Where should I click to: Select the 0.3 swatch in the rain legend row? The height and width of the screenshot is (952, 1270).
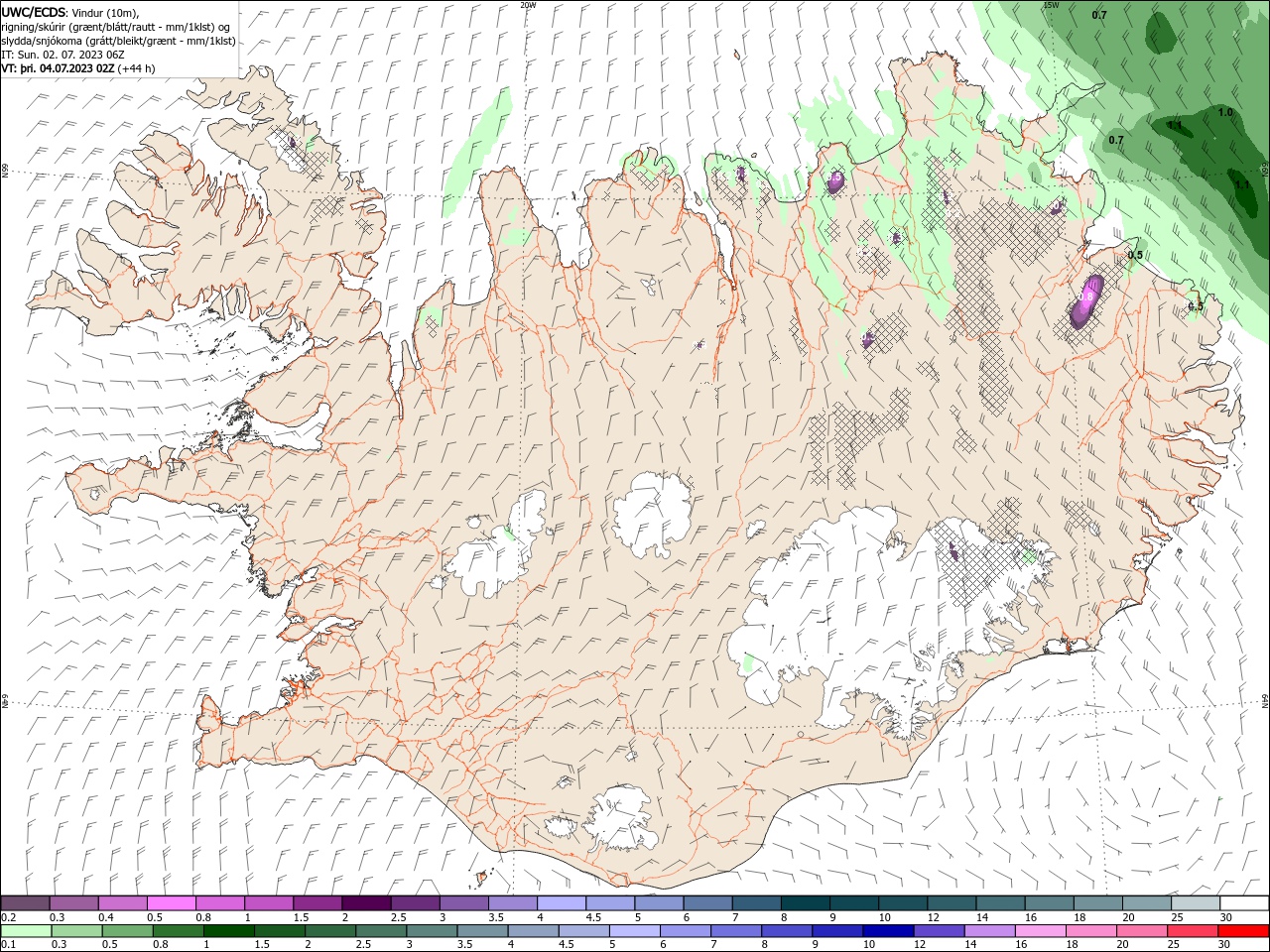(x=78, y=931)
